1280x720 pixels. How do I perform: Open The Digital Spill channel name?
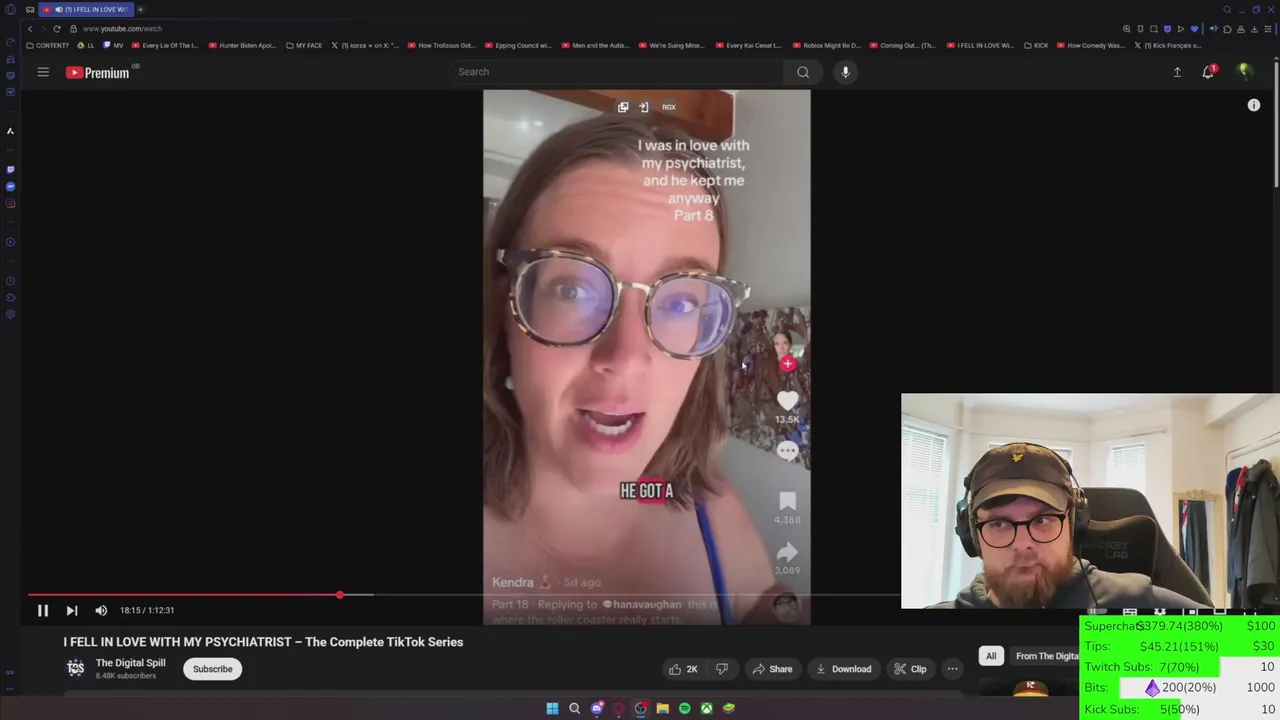(x=130, y=663)
